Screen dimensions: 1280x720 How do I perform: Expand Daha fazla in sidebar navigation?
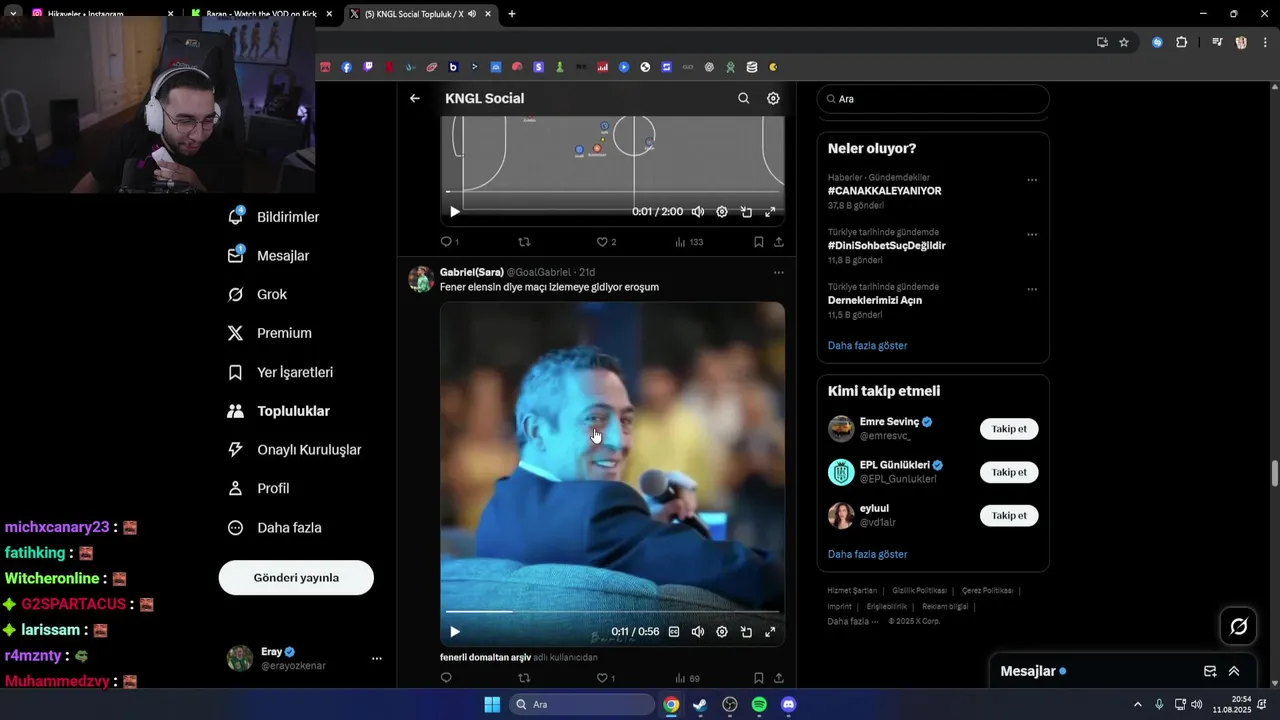tap(275, 527)
